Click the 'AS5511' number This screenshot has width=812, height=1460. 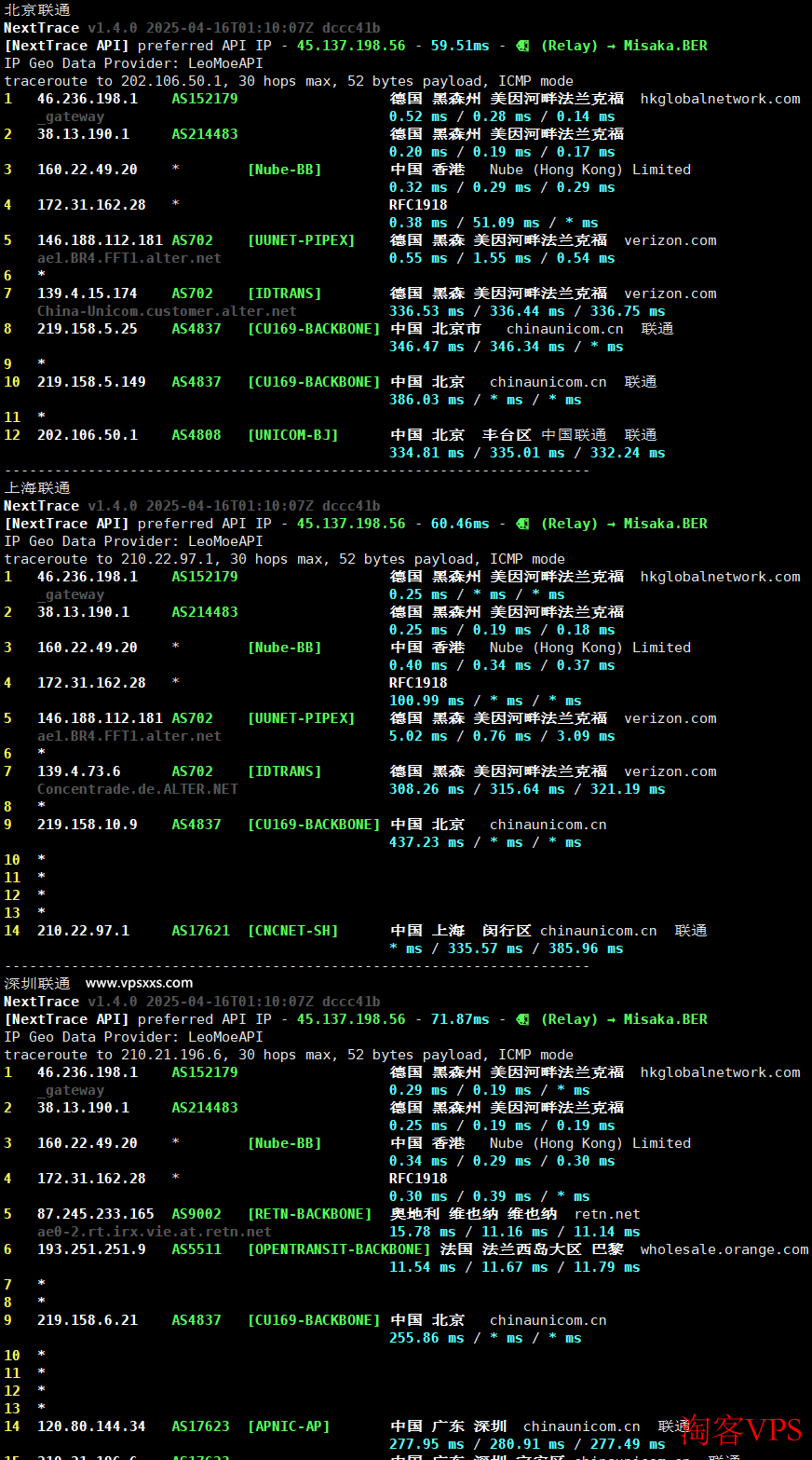(x=196, y=1249)
